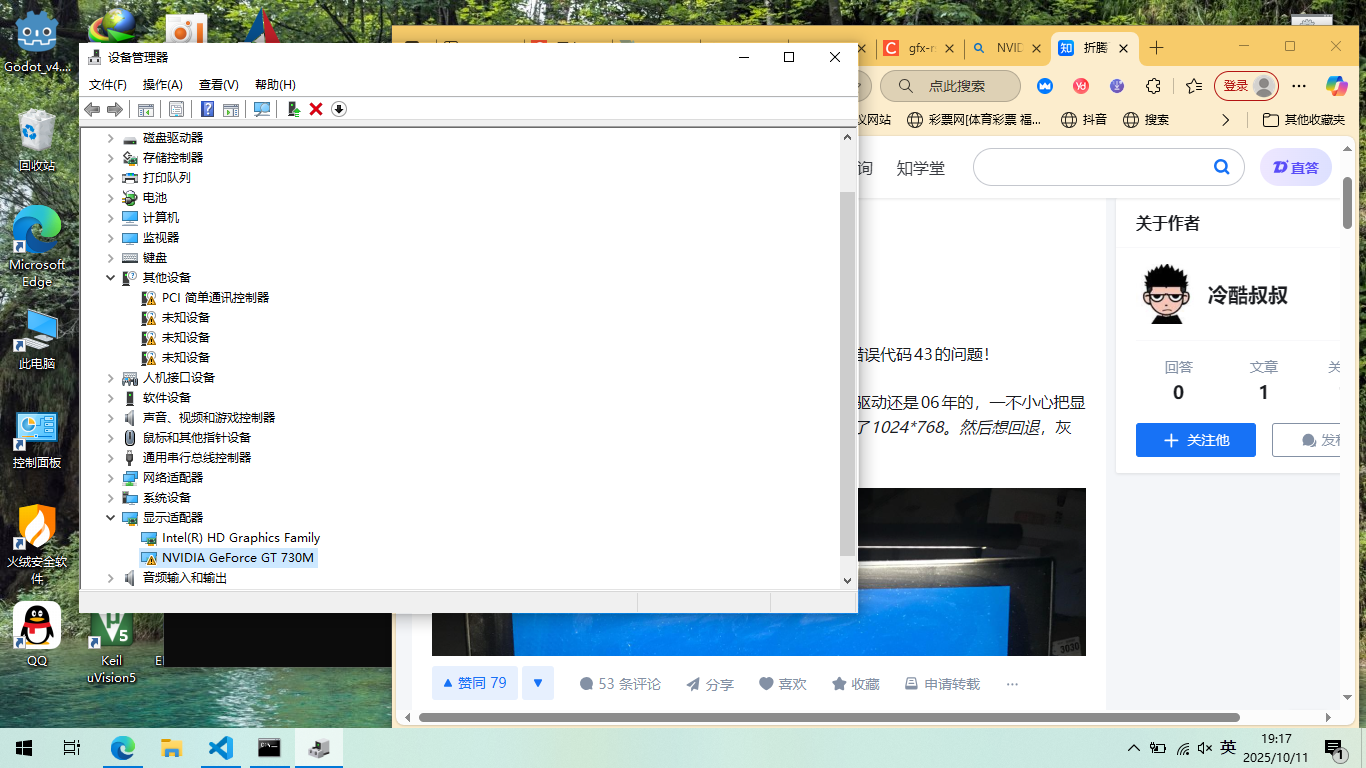Switch to the NVID browser tab

point(1008,48)
